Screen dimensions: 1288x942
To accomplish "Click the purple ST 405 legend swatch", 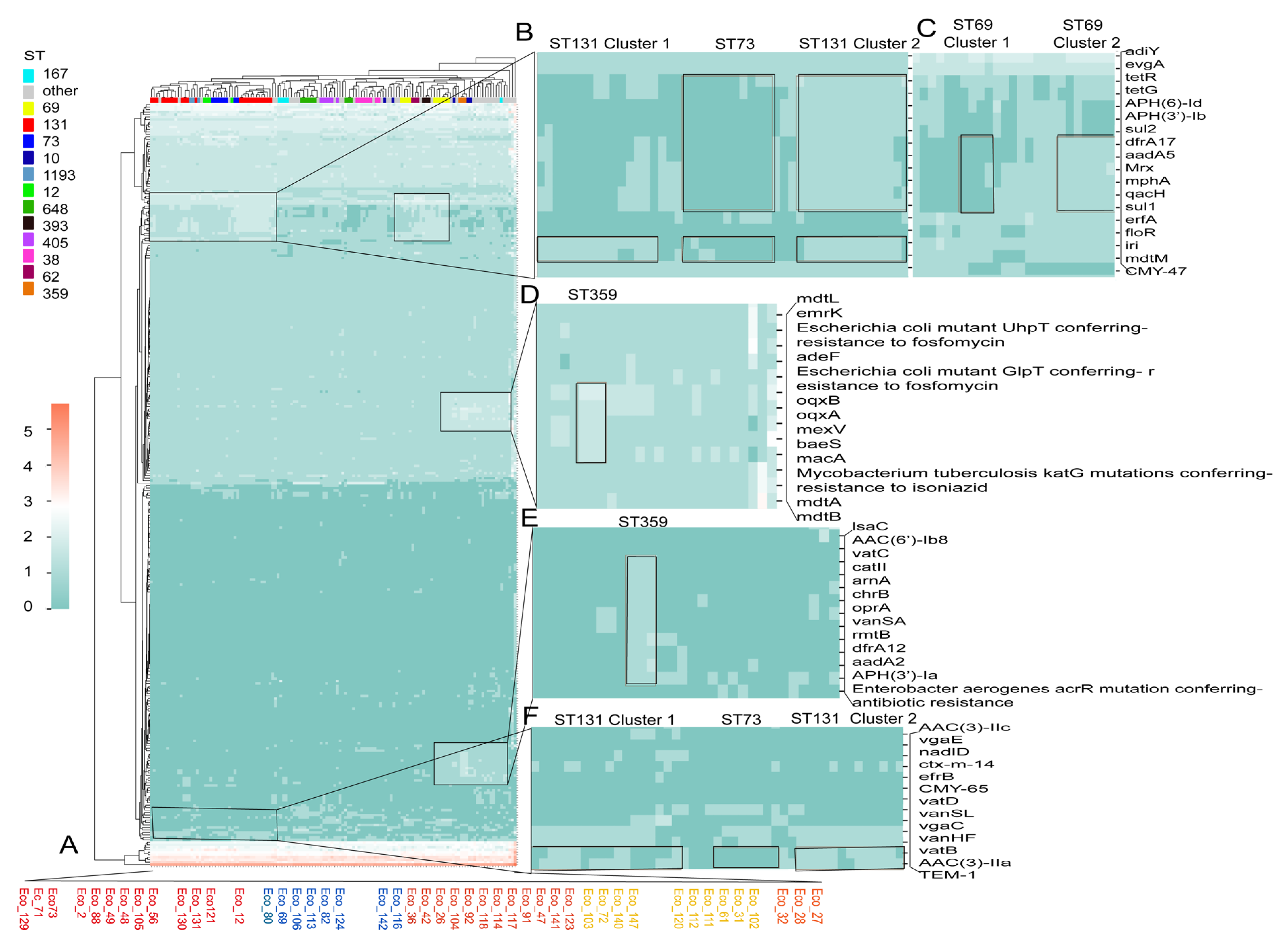I will coord(28,240).
